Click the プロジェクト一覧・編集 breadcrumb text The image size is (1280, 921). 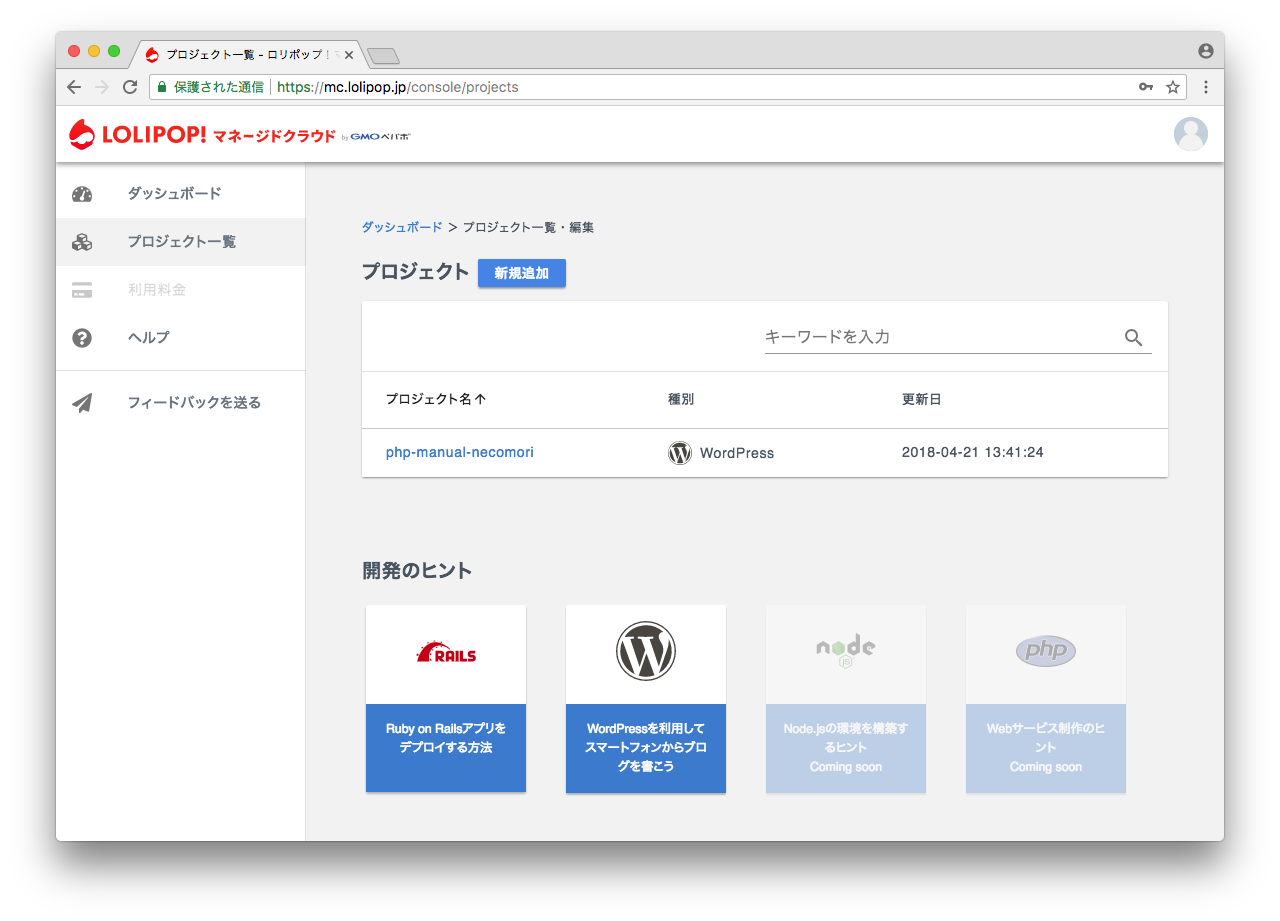click(528, 228)
